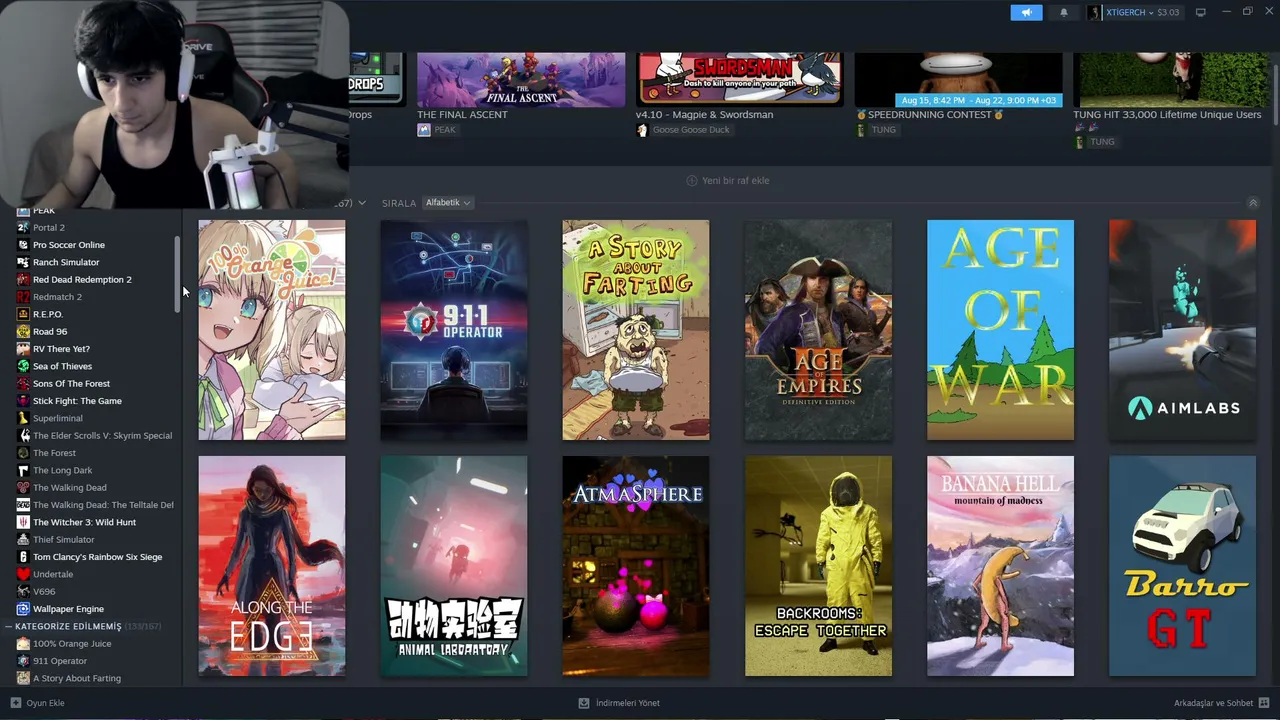Open 'v4.10 - Magpie & Swordsman' news link
1280x720 pixels.
click(704, 115)
